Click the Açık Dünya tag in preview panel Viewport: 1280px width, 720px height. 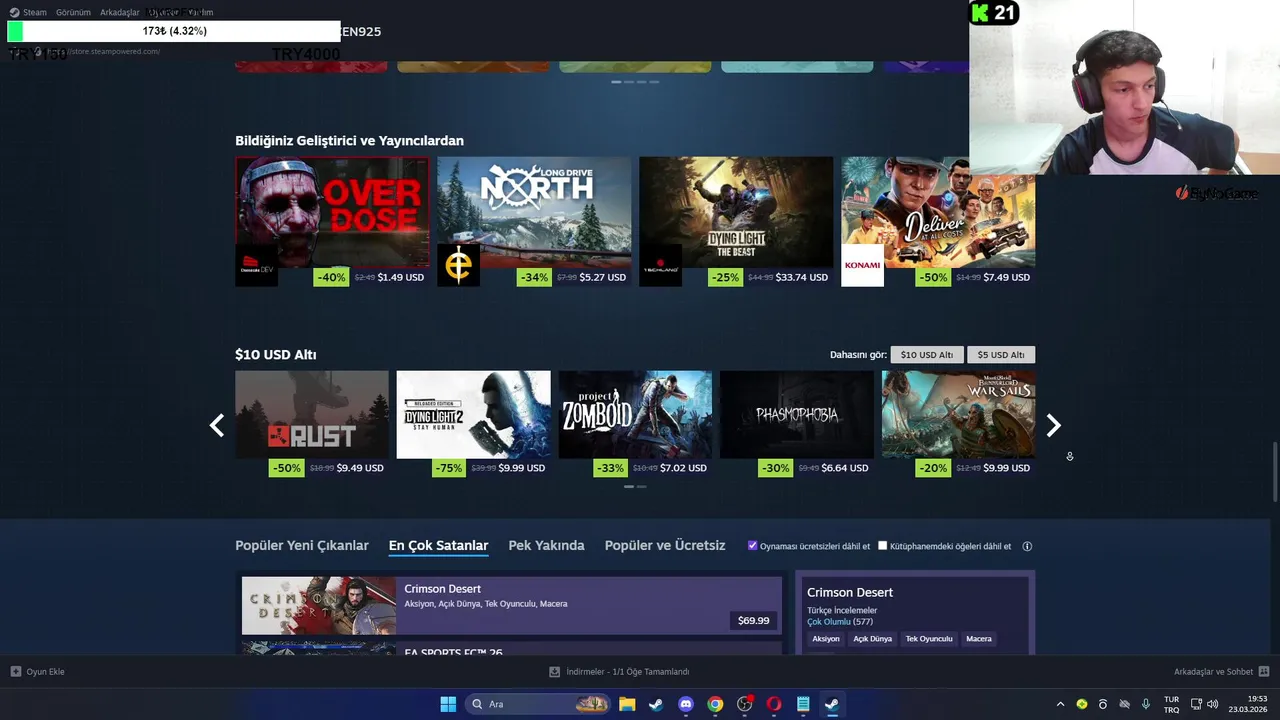(872, 639)
